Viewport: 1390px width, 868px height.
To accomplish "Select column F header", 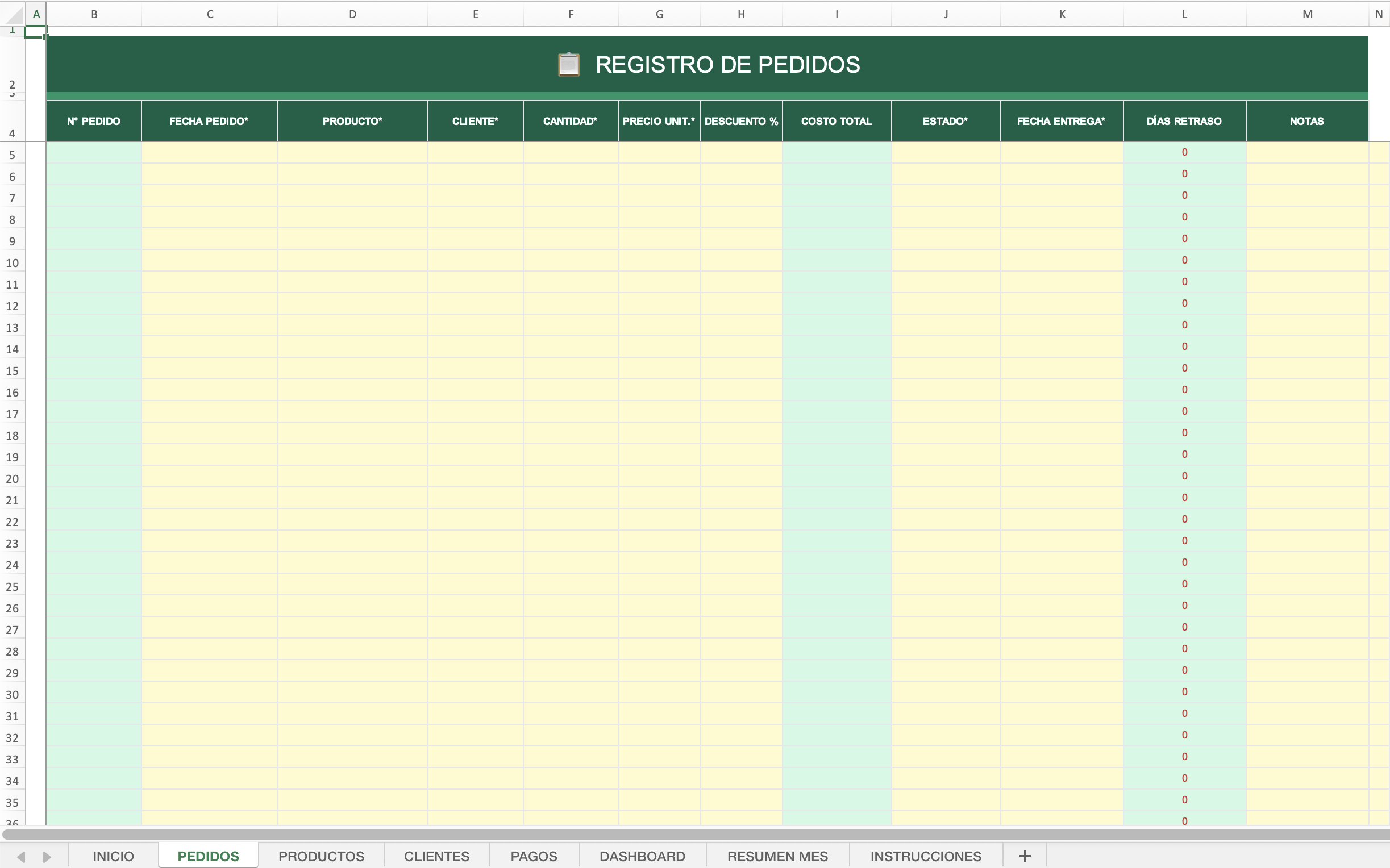I will (571, 14).
